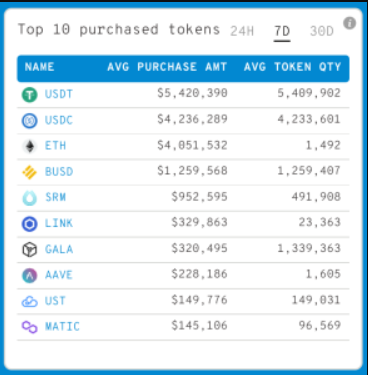Sort by AVG PURCHASE AMT column header
This screenshot has height=375, width=368.
point(167,67)
